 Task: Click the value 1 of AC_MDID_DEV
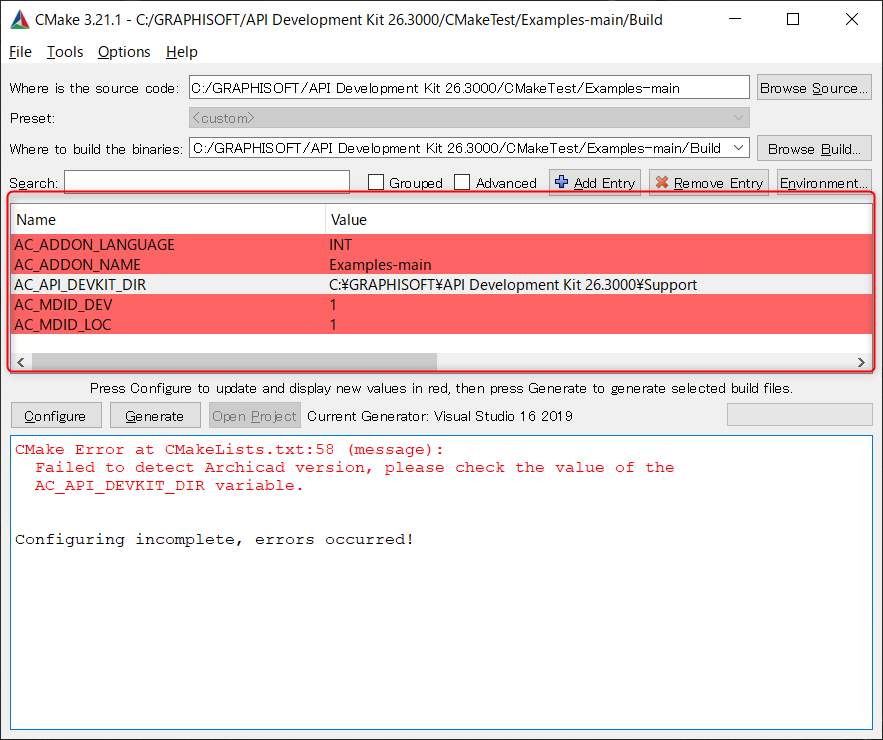click(333, 305)
